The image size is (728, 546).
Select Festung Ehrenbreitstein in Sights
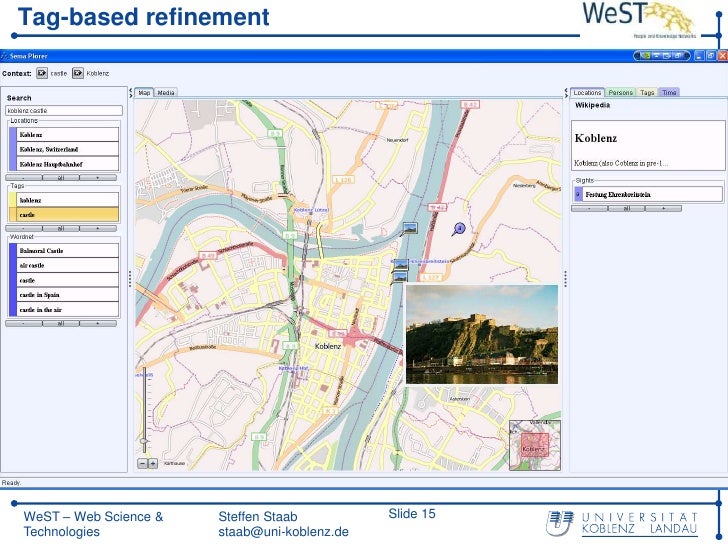[x=648, y=195]
